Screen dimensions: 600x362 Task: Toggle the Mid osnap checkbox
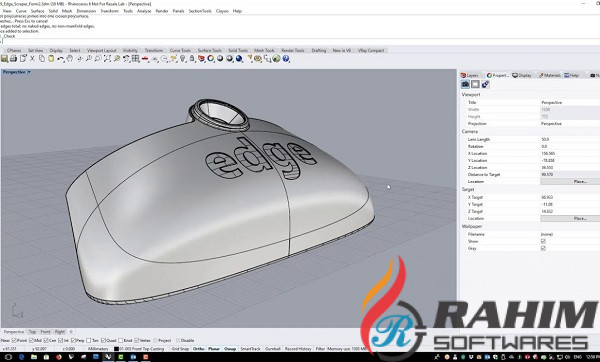point(31,340)
